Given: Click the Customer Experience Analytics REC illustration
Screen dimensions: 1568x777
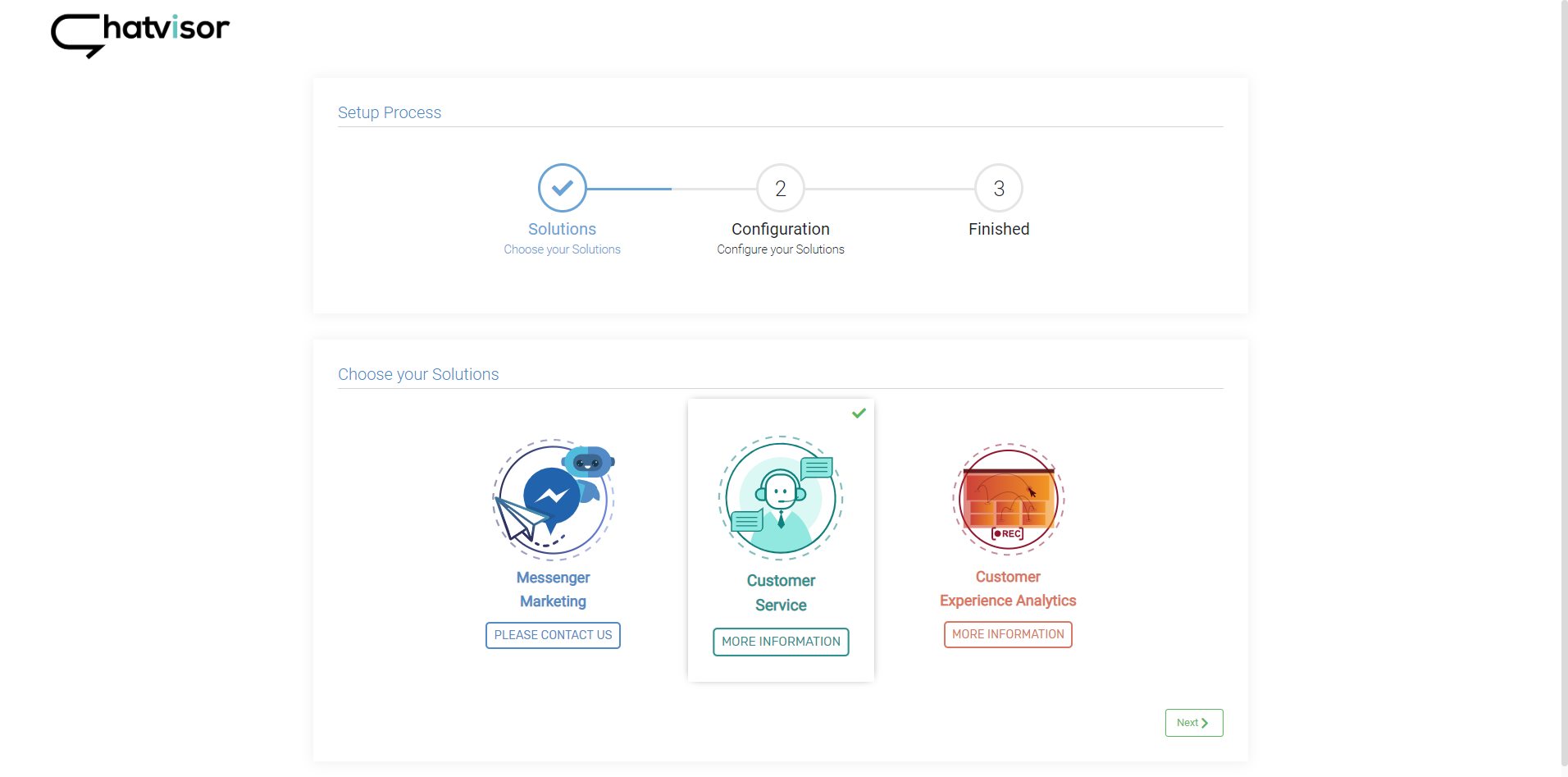Looking at the screenshot, I should point(1008,499).
